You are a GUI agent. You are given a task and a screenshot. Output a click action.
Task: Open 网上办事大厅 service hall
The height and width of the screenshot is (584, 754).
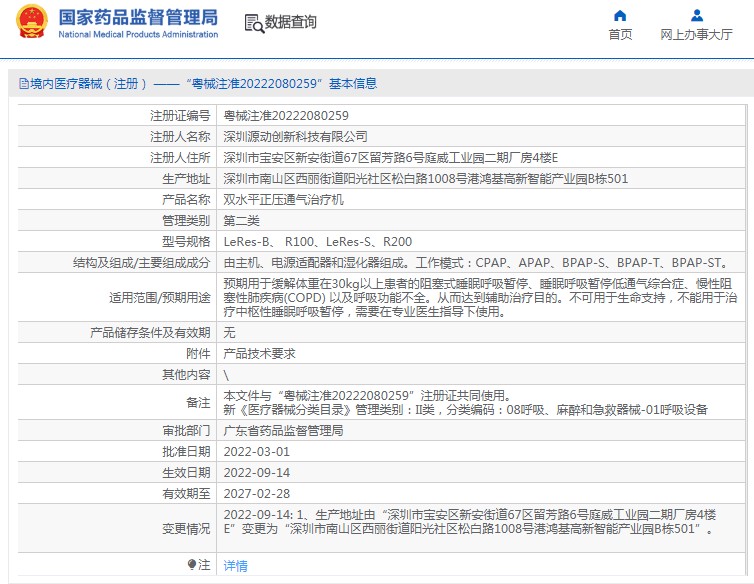696,35
